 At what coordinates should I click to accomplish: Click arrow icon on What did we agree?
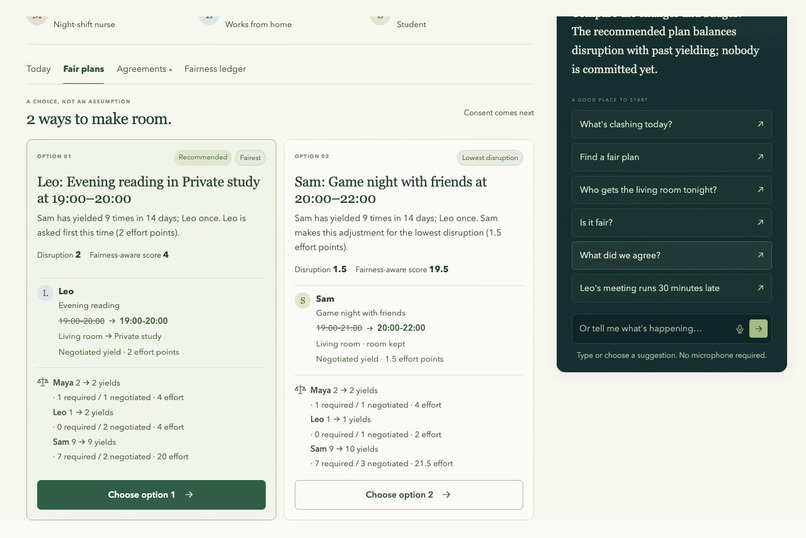(760, 255)
